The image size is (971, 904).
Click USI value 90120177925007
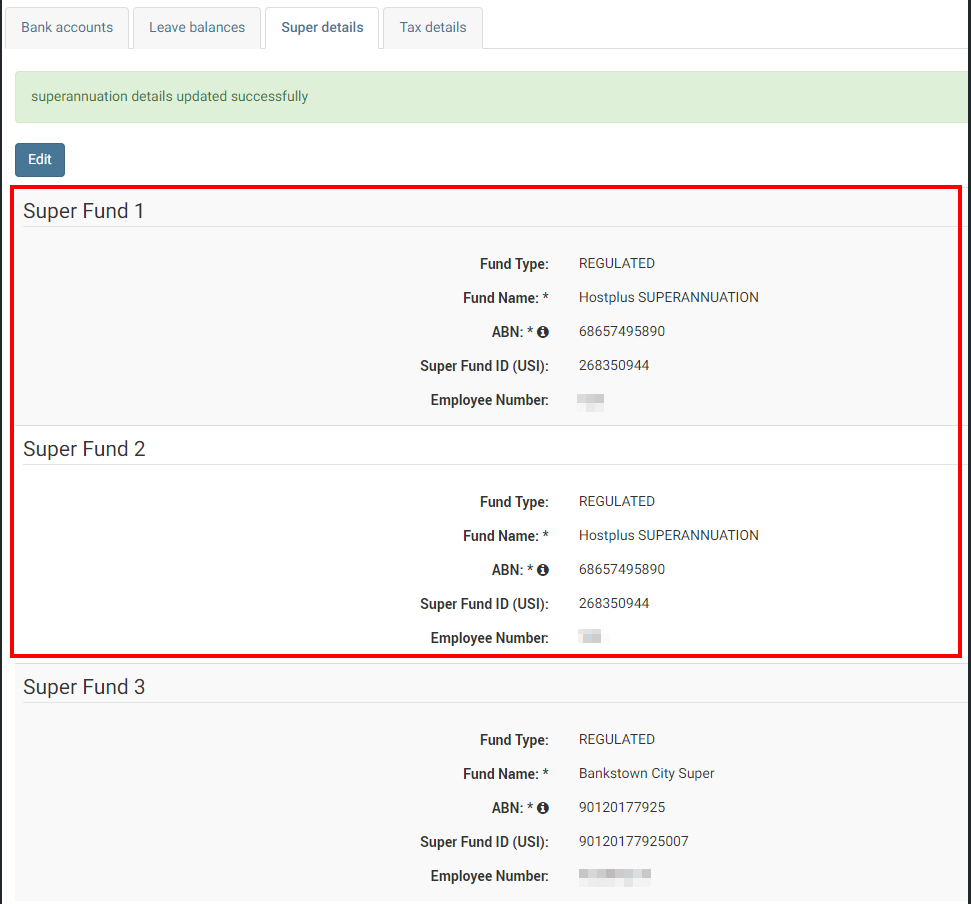634,841
